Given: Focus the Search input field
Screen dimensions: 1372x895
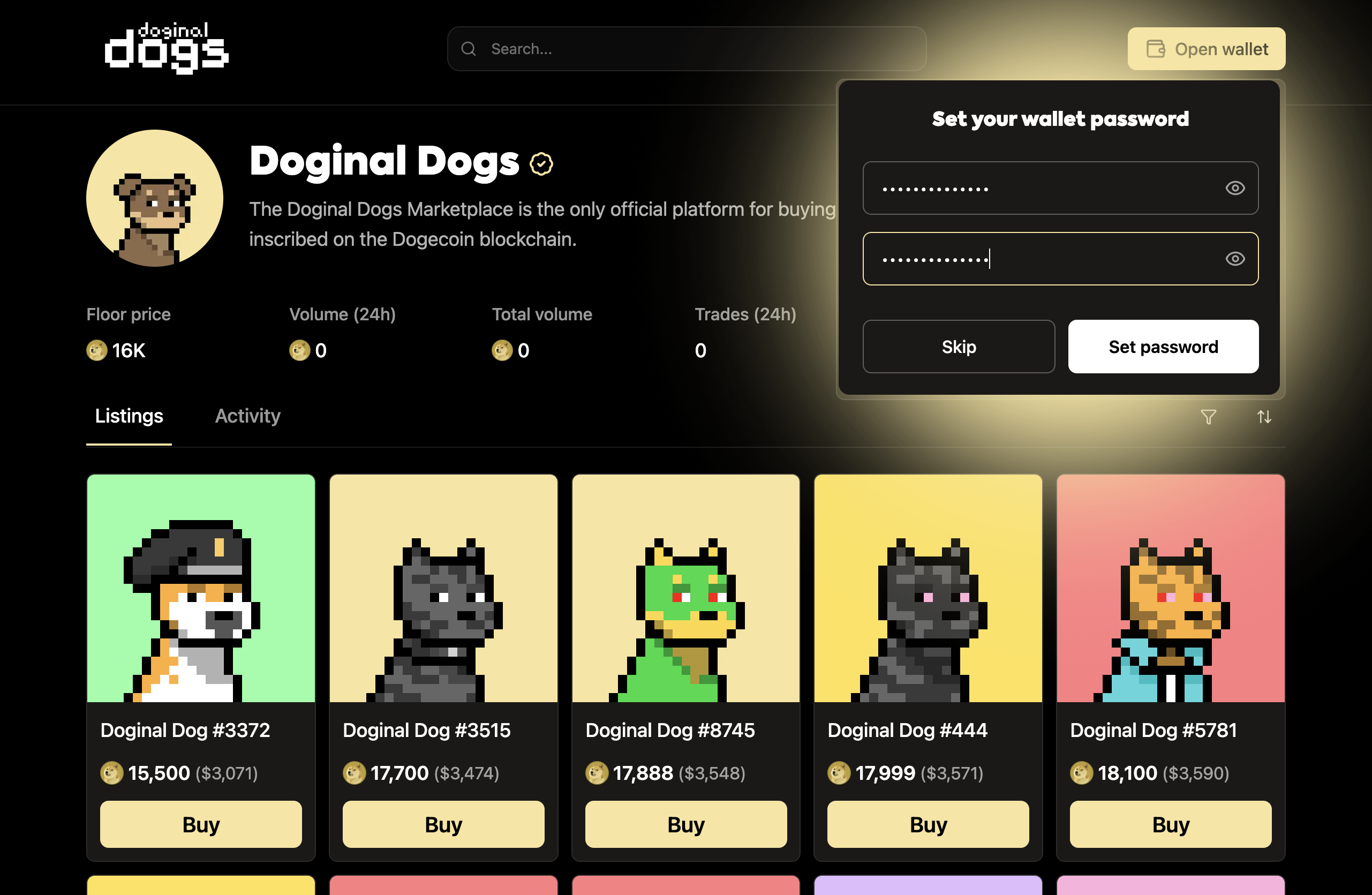Looking at the screenshot, I should [x=687, y=49].
